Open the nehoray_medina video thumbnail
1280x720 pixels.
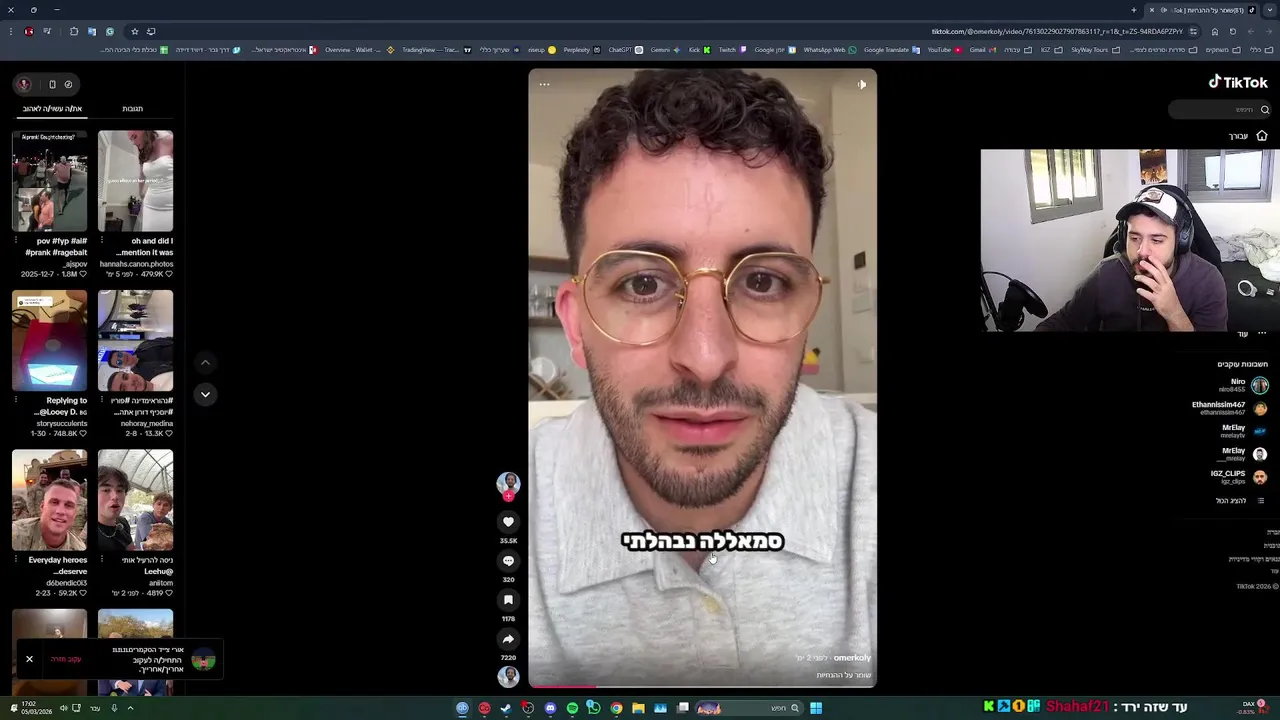tap(135, 341)
